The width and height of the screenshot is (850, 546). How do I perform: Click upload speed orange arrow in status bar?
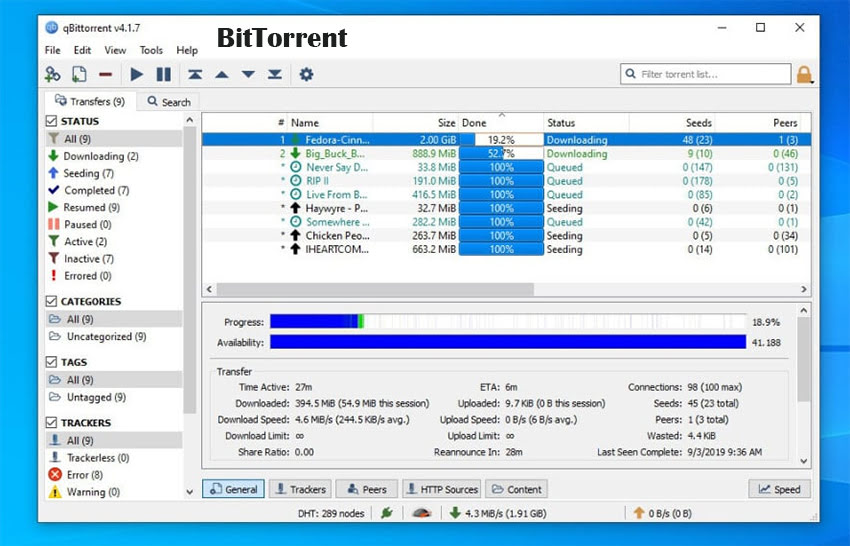coord(639,513)
